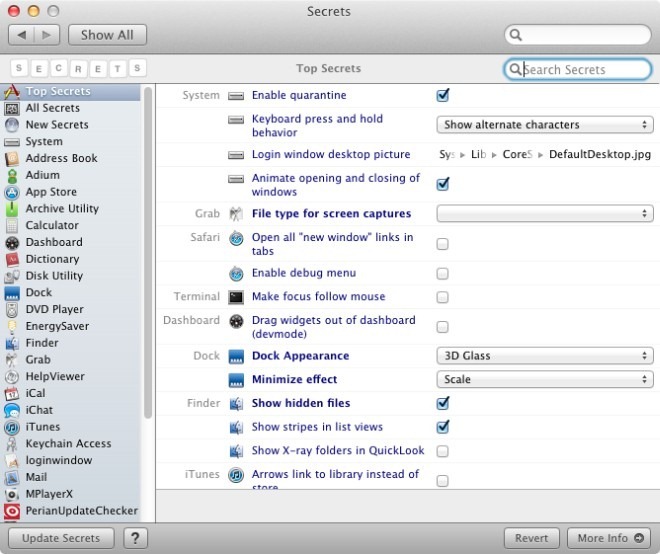Image resolution: width=660 pixels, height=554 pixels.
Task: Click the EnergySaver lightbulb icon
Action: (12, 327)
